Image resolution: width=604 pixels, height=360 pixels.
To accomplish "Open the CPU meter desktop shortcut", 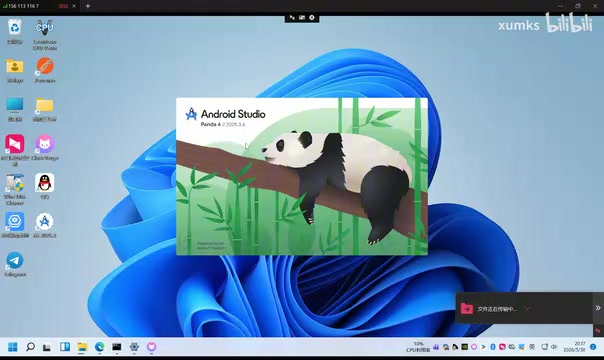I will [x=45, y=34].
